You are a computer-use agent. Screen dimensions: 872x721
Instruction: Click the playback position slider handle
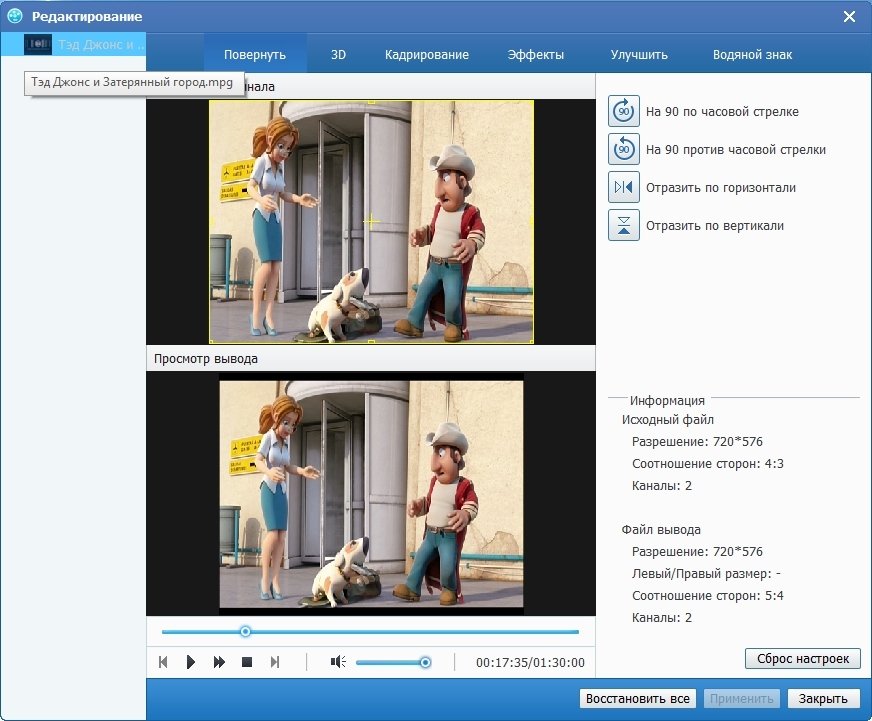coord(245,631)
